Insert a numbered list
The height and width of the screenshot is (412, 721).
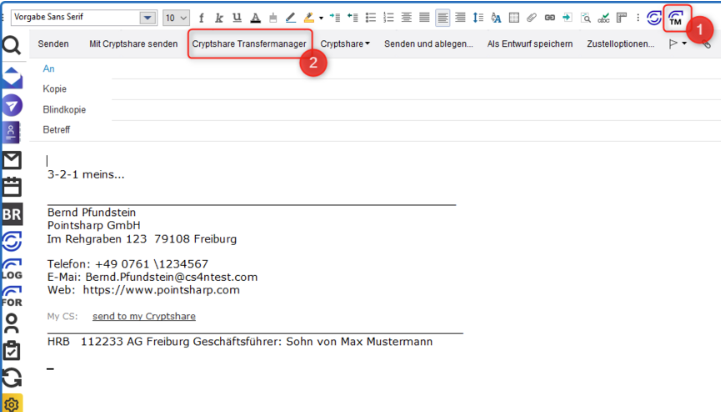click(x=389, y=18)
